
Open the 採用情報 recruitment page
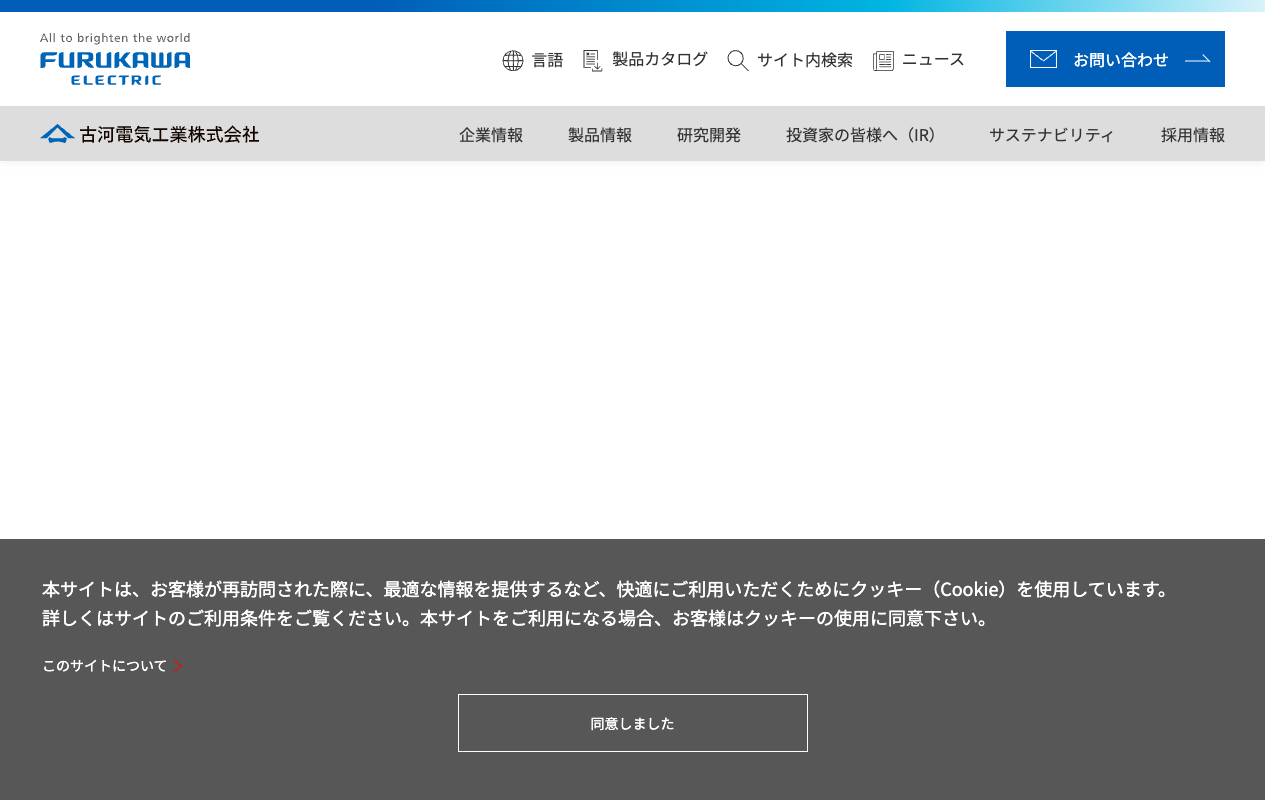1192,134
